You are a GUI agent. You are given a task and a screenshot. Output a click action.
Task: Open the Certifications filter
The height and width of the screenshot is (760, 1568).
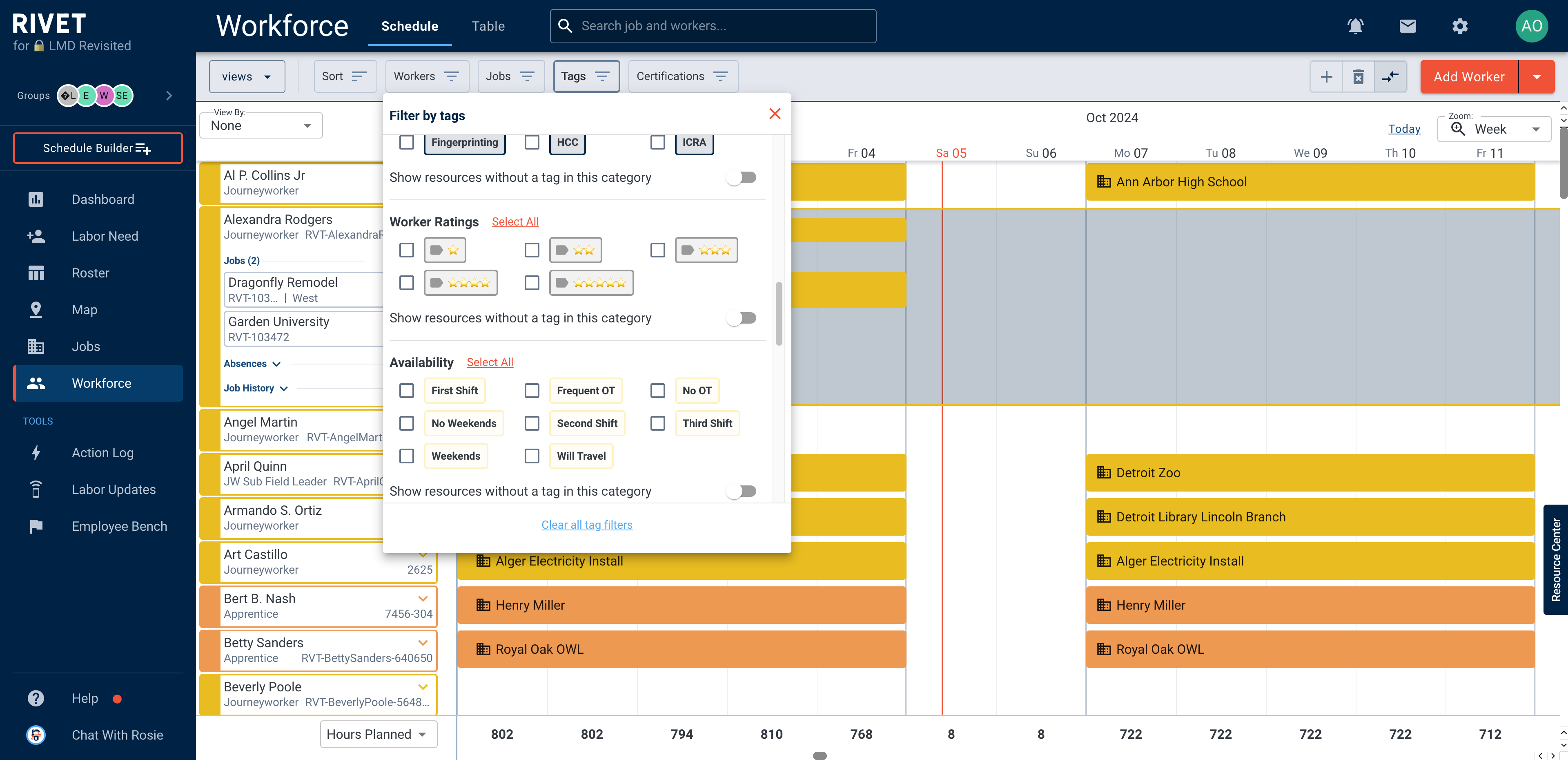[683, 77]
